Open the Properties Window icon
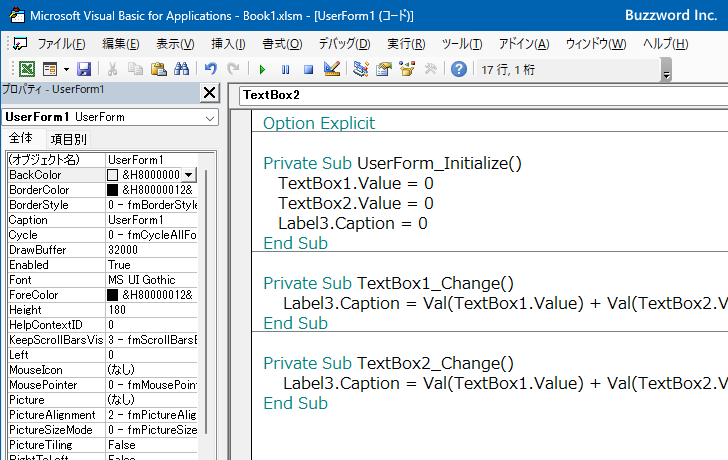The height and width of the screenshot is (460, 728). click(x=384, y=69)
